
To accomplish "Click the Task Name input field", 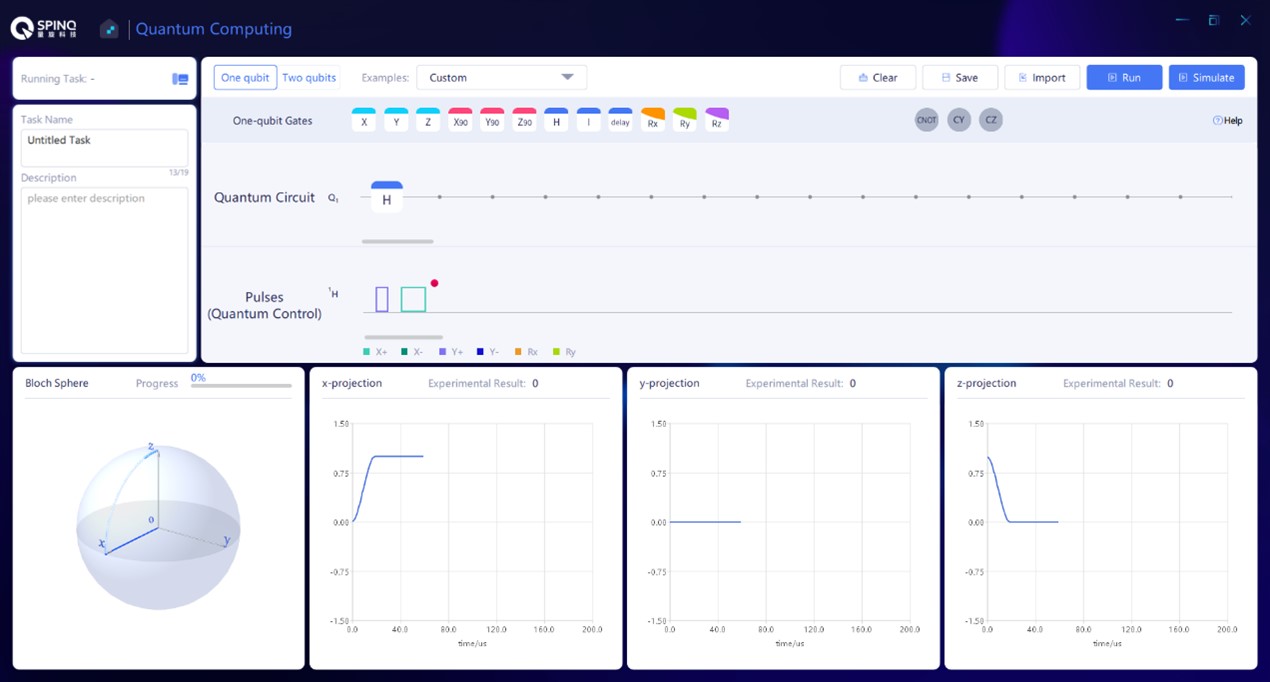I will click(x=104, y=147).
